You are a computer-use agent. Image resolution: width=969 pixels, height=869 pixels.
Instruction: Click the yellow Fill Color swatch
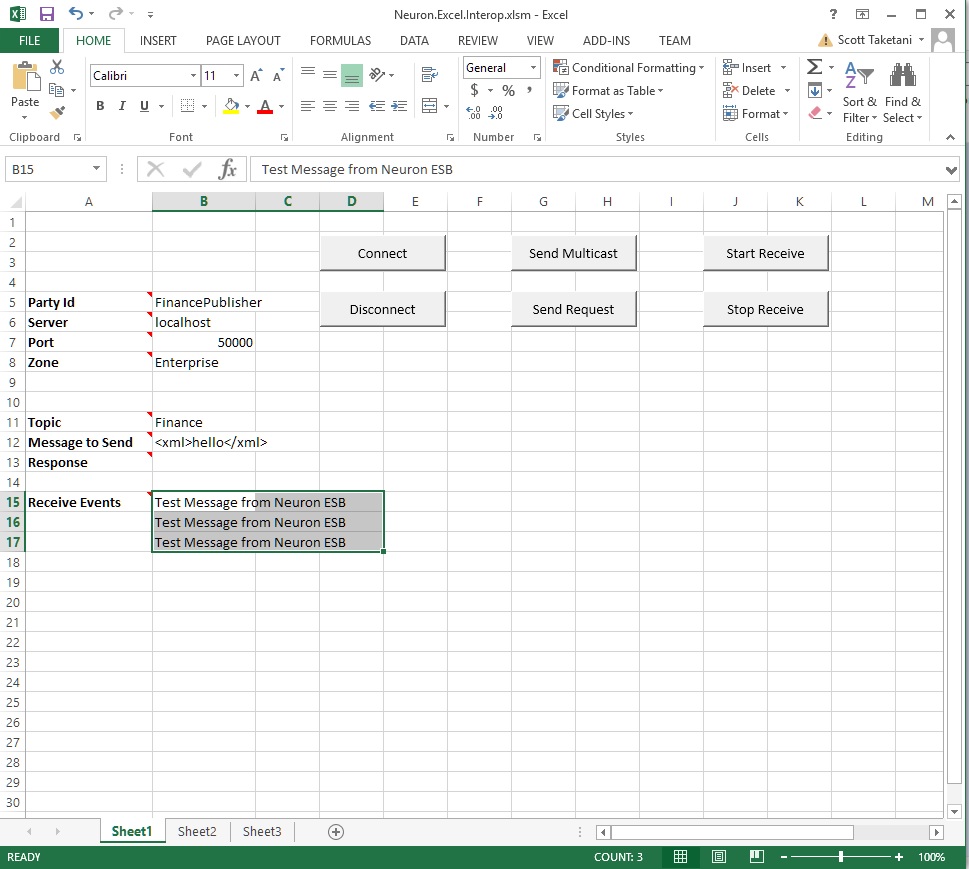232,106
